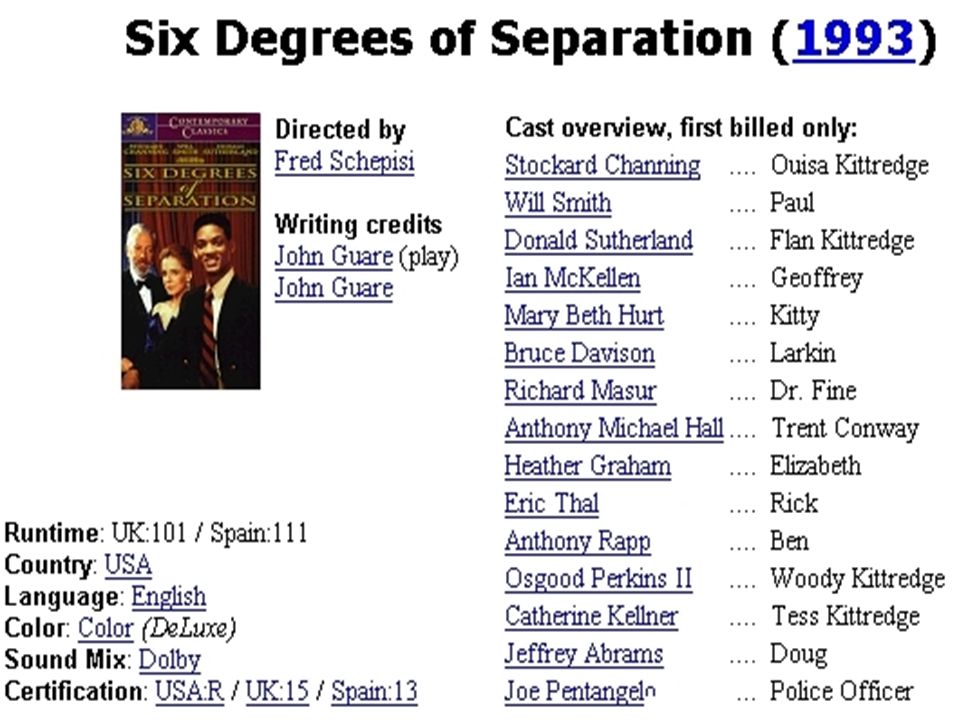Image resolution: width=960 pixels, height=720 pixels.
Task: Open Bruce Davison's cast entry
Action: 580,353
